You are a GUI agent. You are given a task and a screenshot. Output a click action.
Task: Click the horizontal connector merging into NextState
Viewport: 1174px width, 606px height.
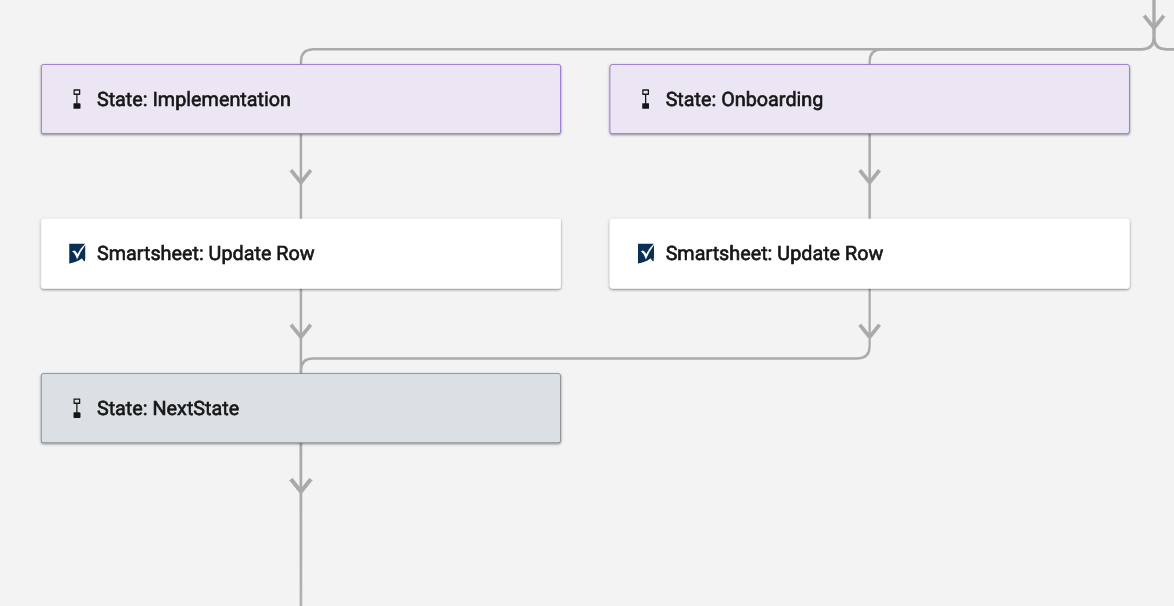click(584, 359)
